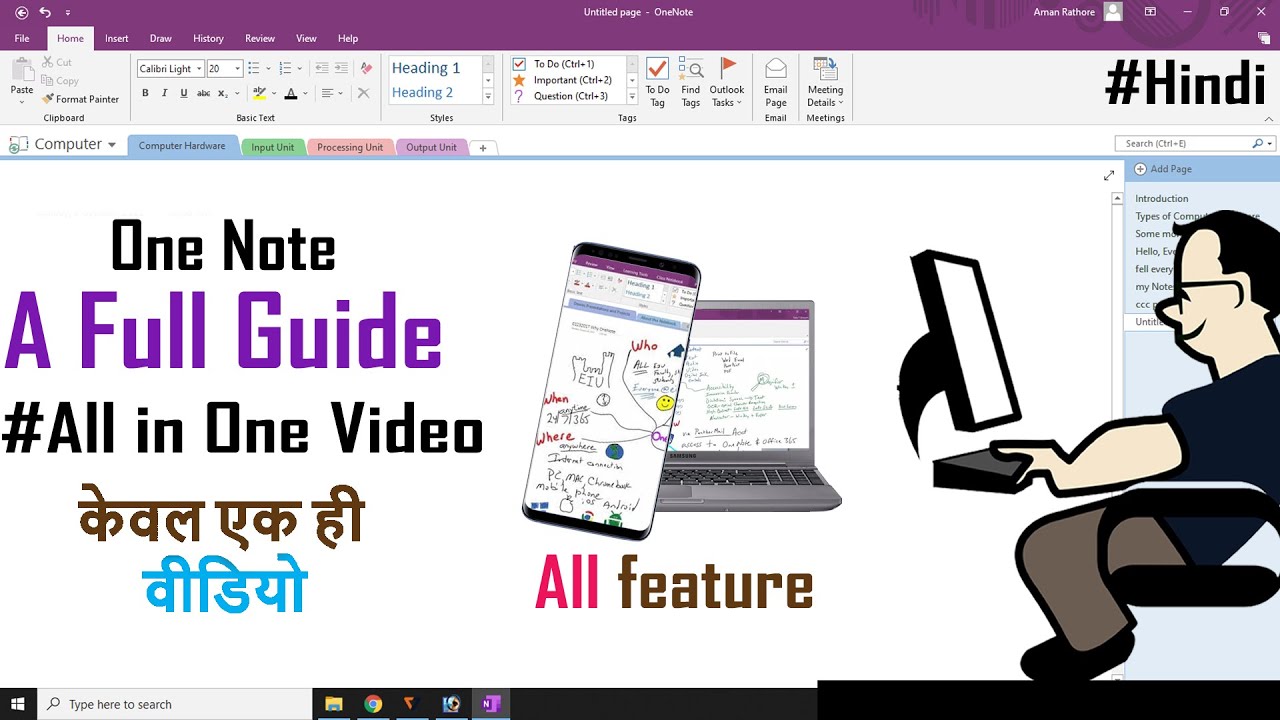Click the notebook pane icon below the window controls
Screen dimensions: 1280x720
click(1264, 38)
